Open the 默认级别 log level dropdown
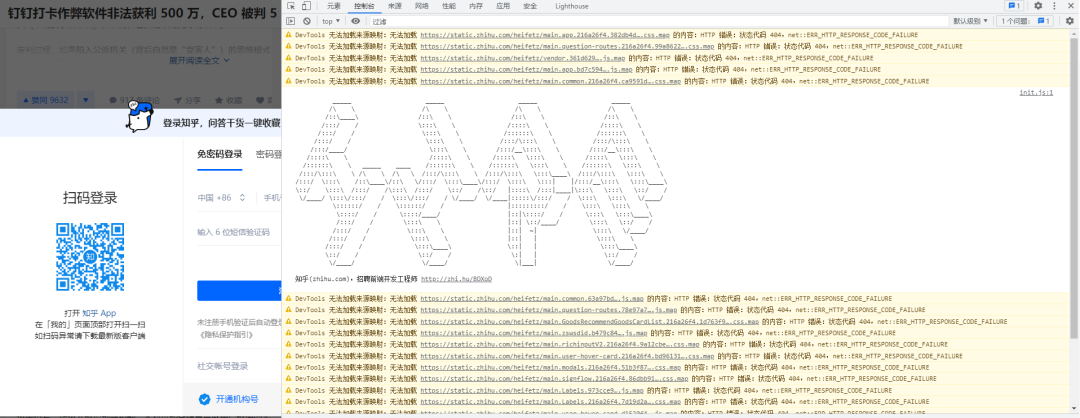1080x418 pixels. [x=970, y=21]
